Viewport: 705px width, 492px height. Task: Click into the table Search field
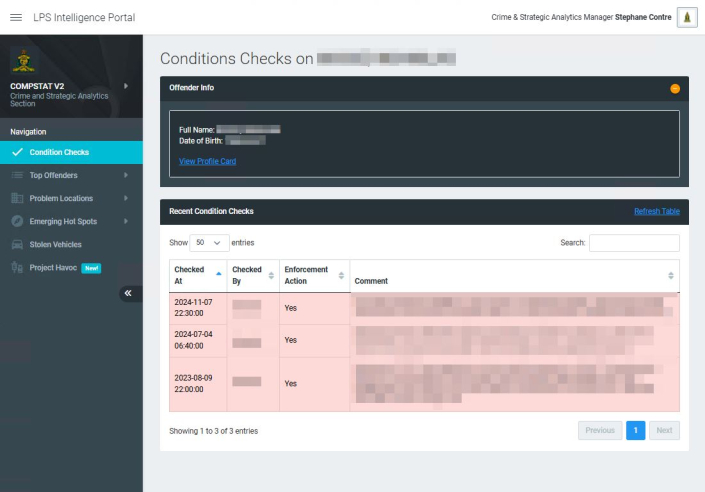click(x=633, y=243)
